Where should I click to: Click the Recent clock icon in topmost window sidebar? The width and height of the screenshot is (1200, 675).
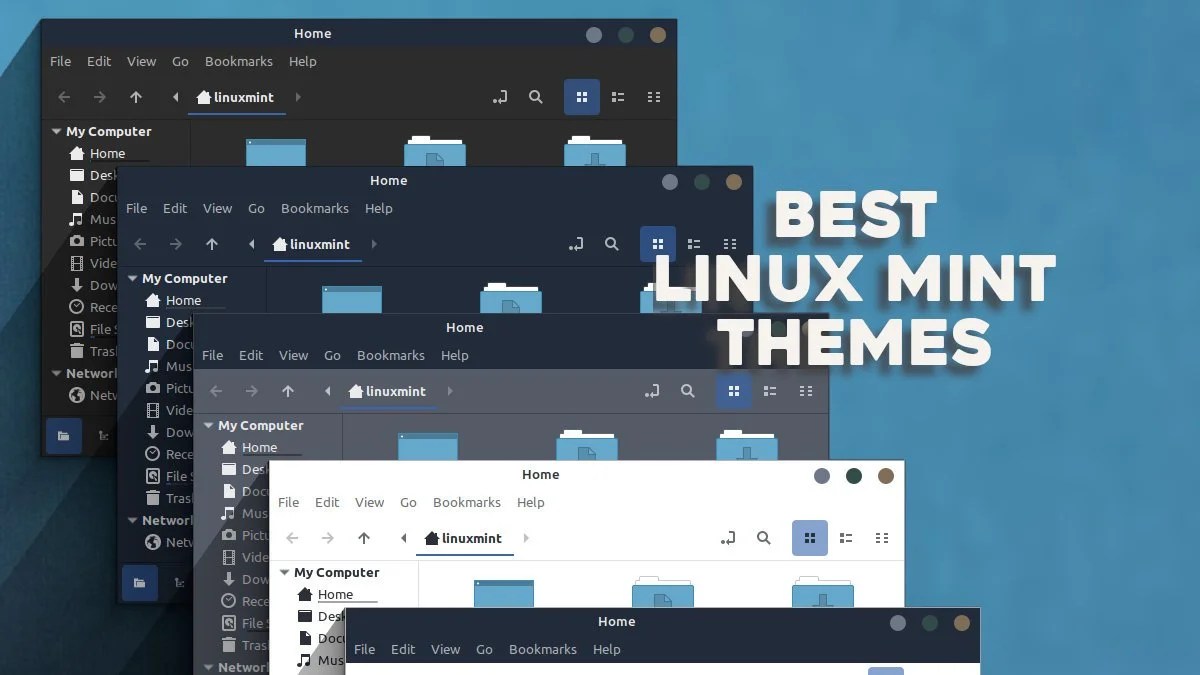(x=77, y=307)
